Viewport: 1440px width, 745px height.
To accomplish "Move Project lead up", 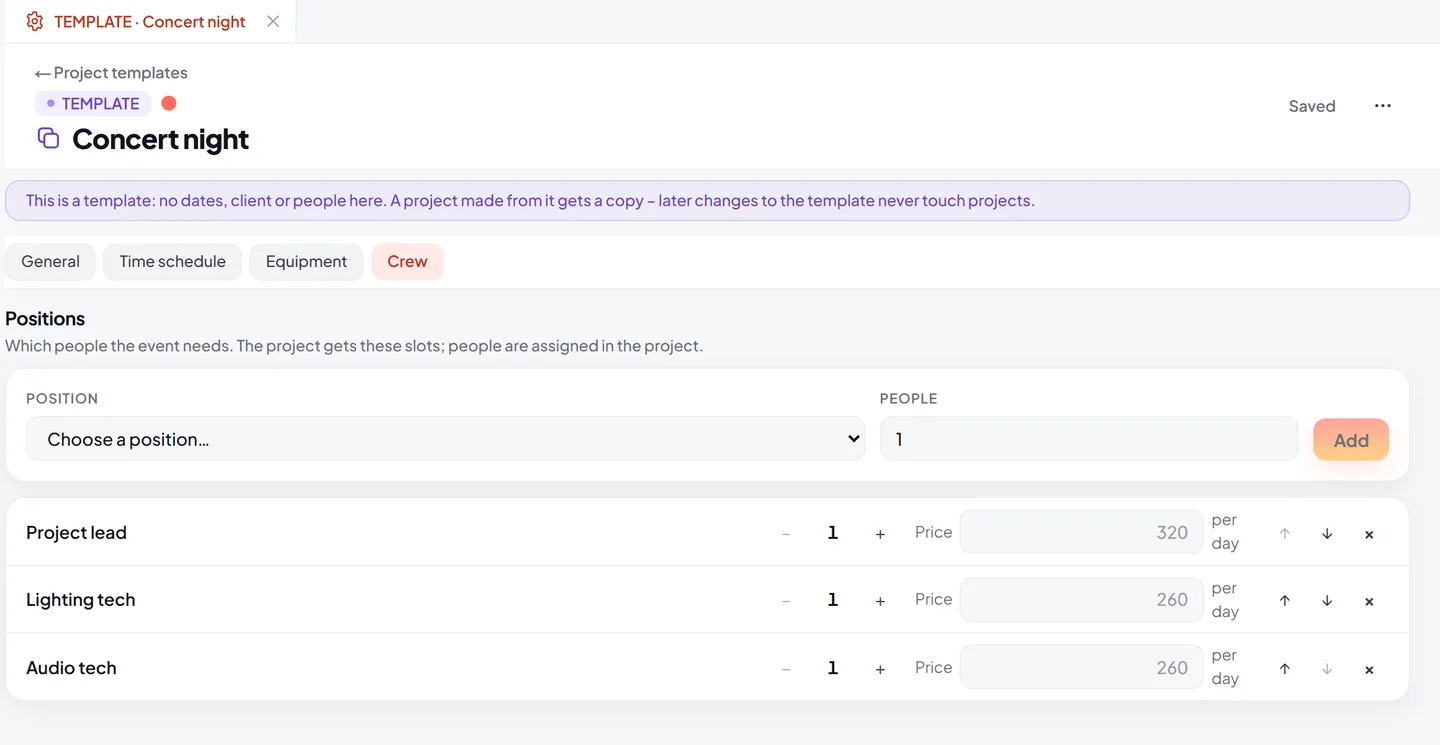I will click(1285, 534).
